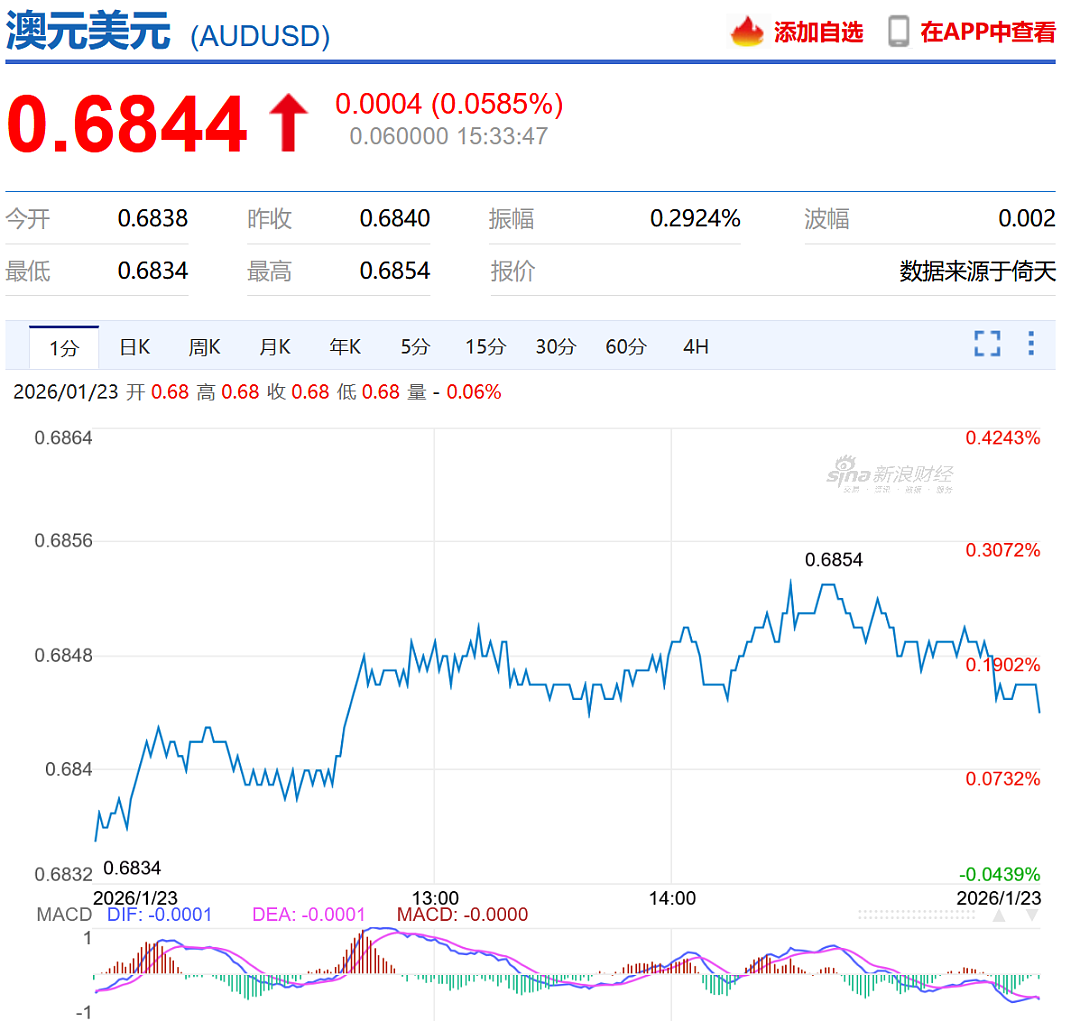1080x1021 pixels.
Task: Expand chart to fullscreen
Action: tap(987, 343)
